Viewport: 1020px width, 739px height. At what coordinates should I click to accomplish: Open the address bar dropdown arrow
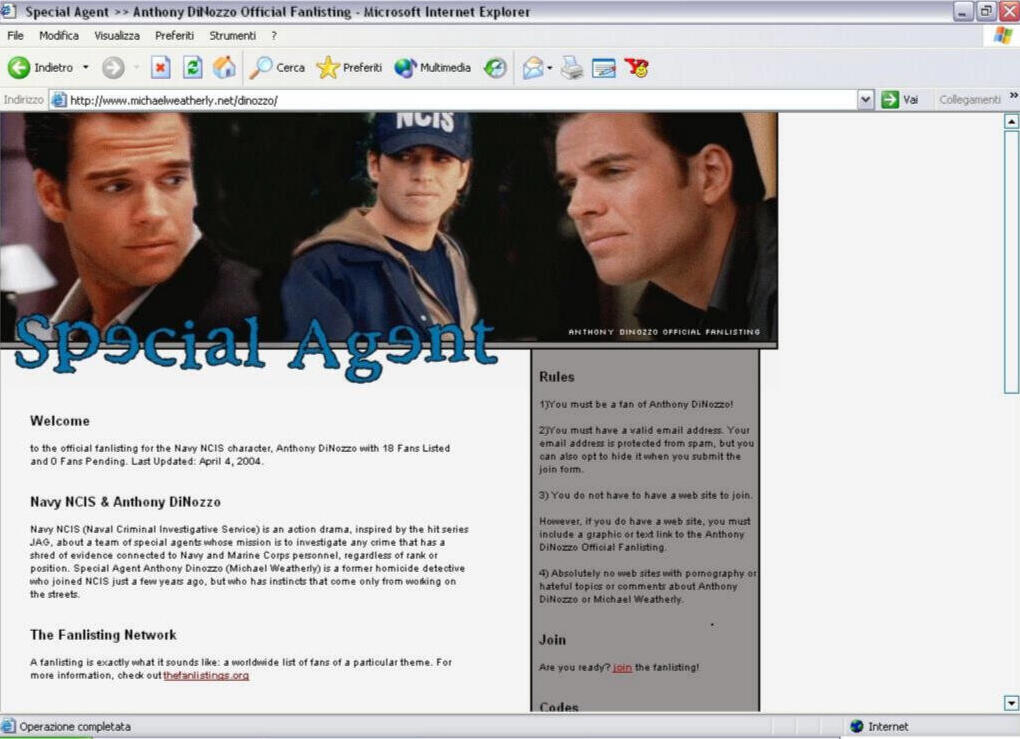(x=866, y=99)
